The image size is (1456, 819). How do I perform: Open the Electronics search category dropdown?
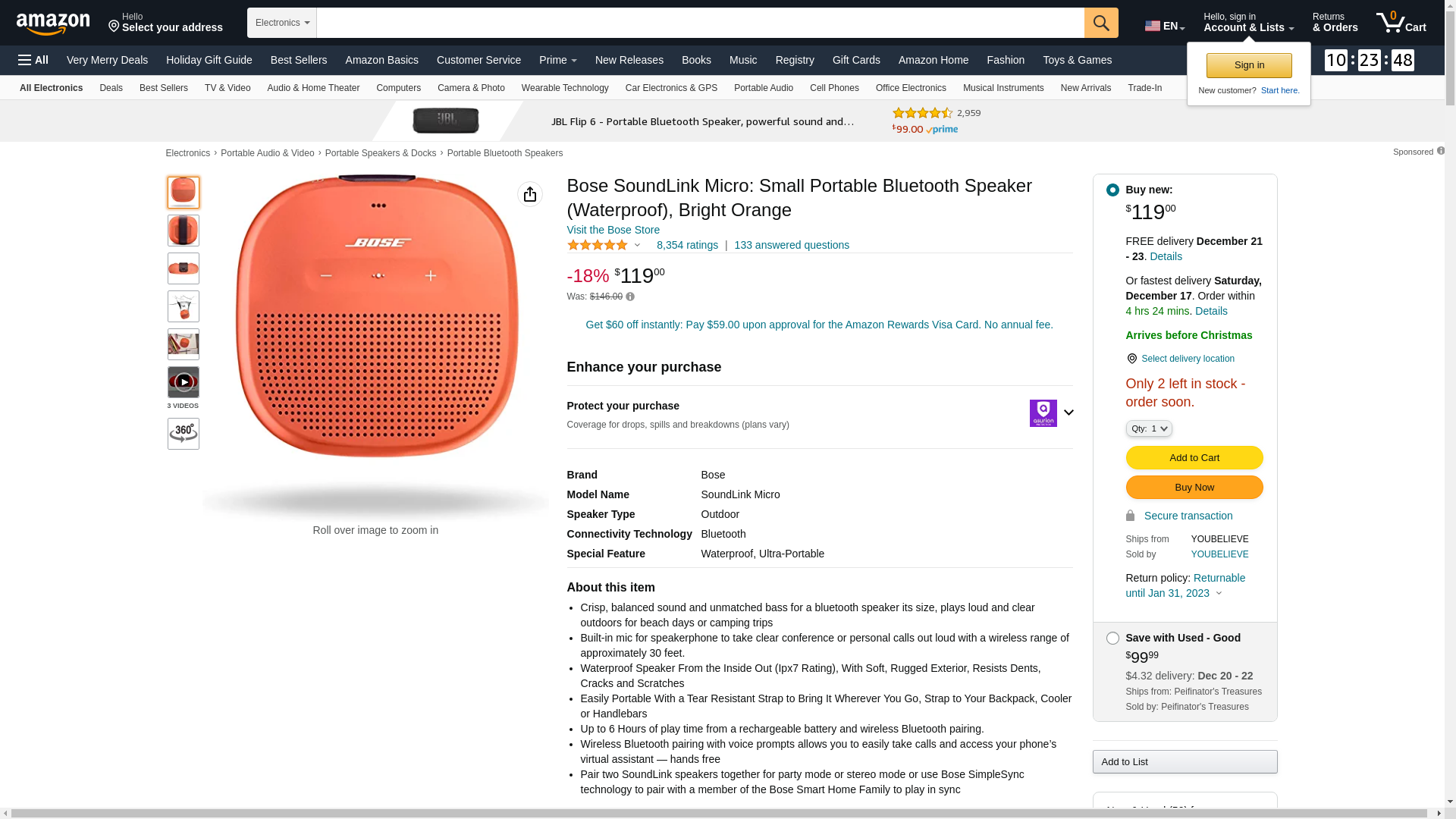click(x=282, y=23)
